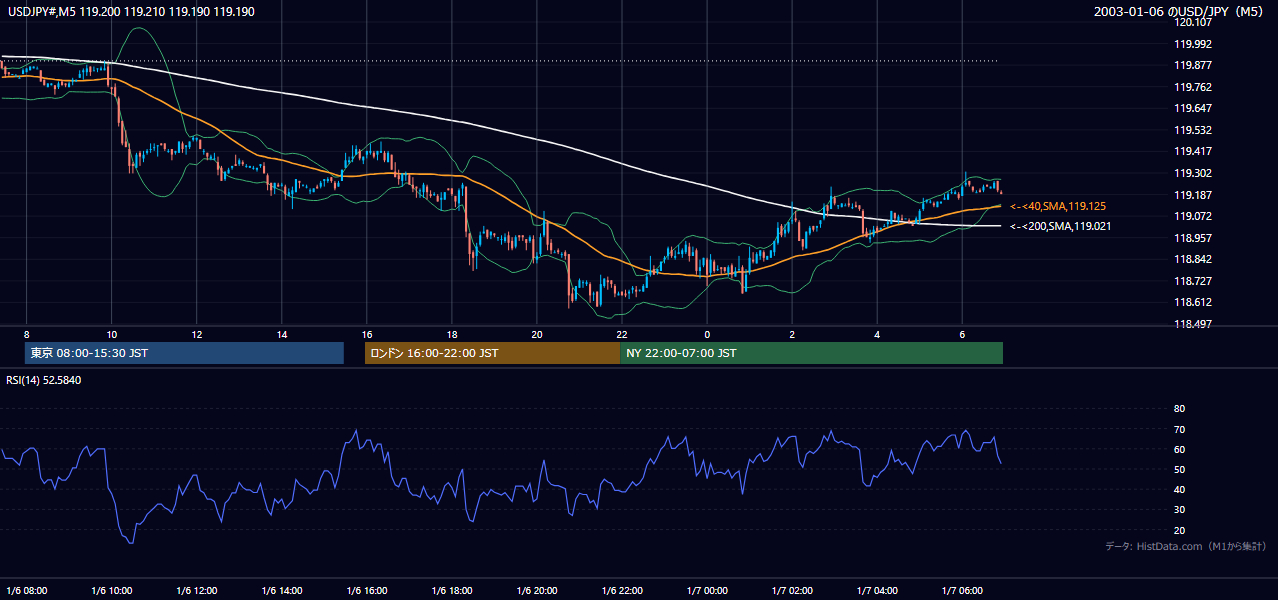Click price axis value 119.762
This screenshot has height=600, width=1278.
point(1193,87)
